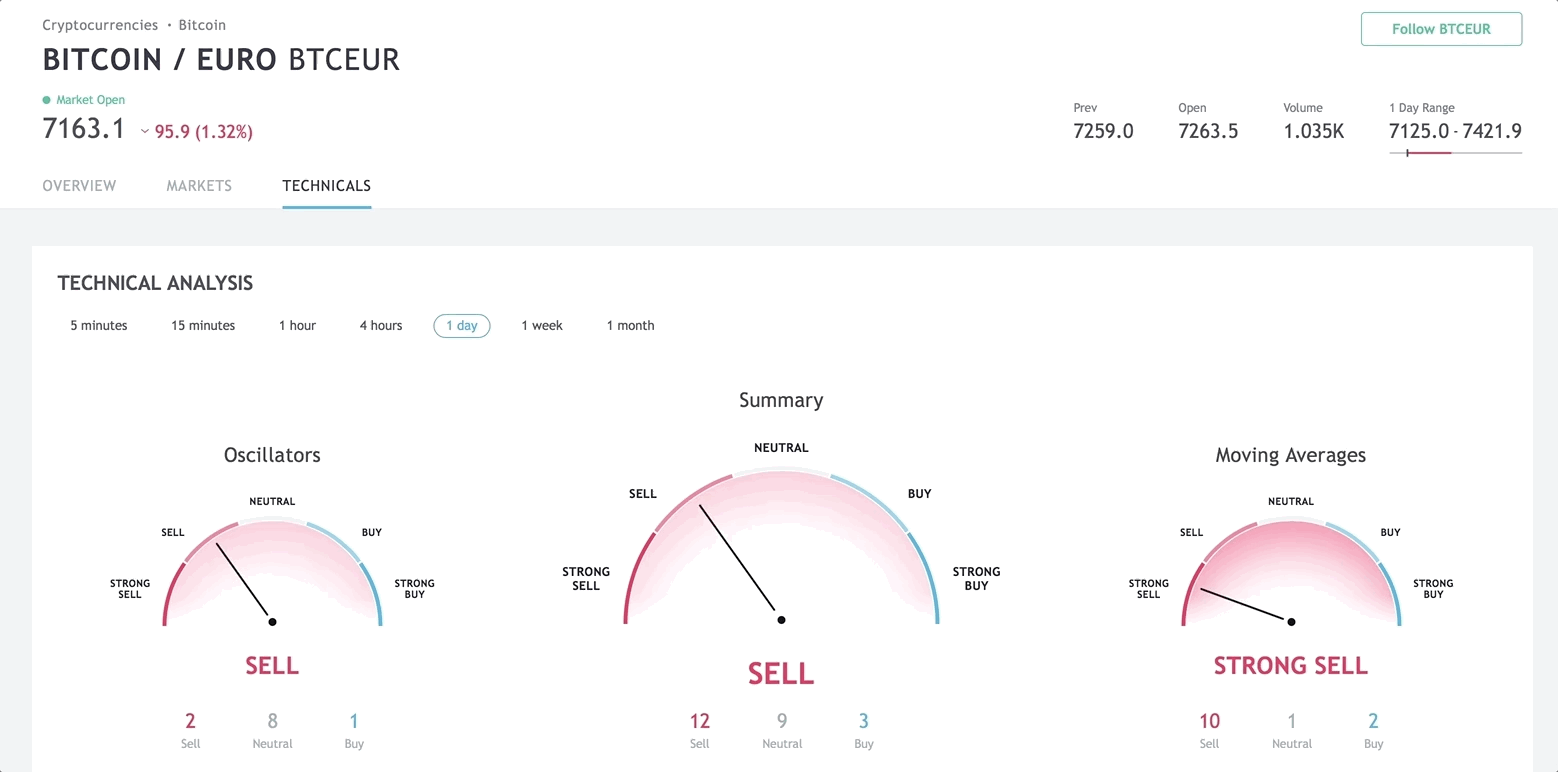Viewport: 1558px width, 772px height.
Task: Select the Technicals tab
Action: pos(327,186)
